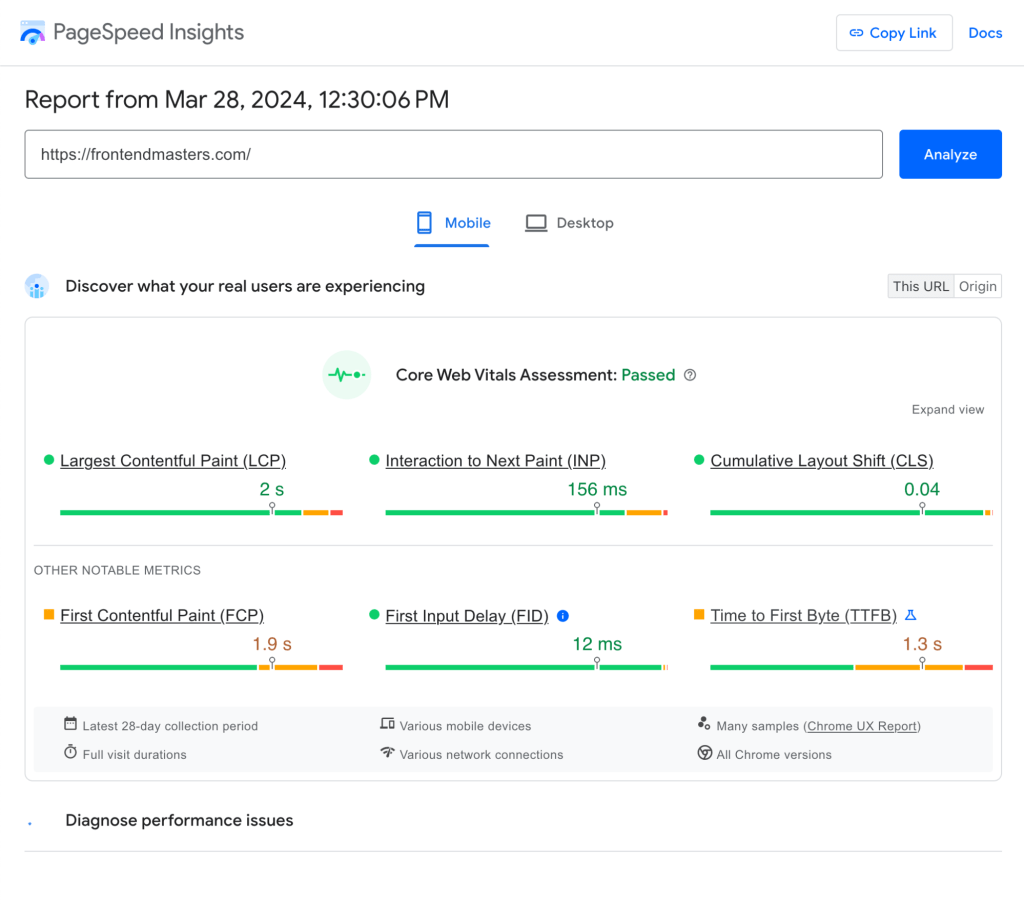This screenshot has height=904, width=1024.
Task: Switch to the Mobile tab
Action: pyautogui.click(x=452, y=223)
